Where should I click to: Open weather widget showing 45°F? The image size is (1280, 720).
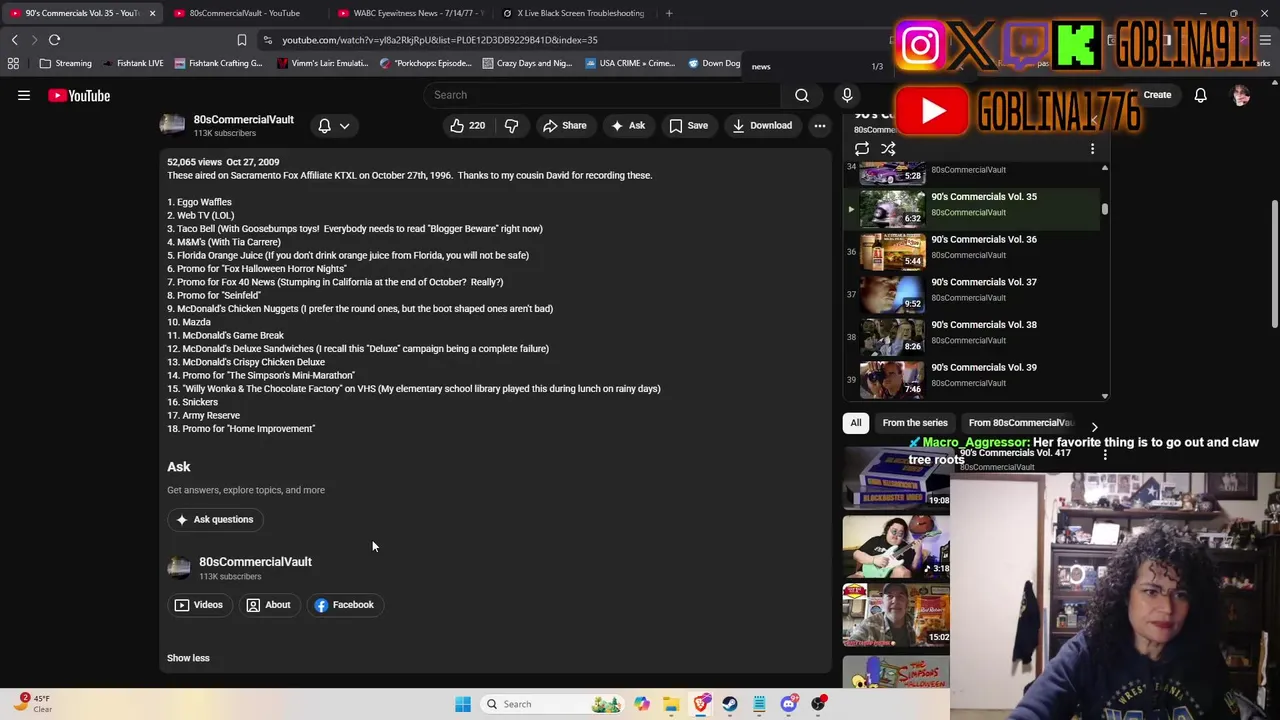32,704
